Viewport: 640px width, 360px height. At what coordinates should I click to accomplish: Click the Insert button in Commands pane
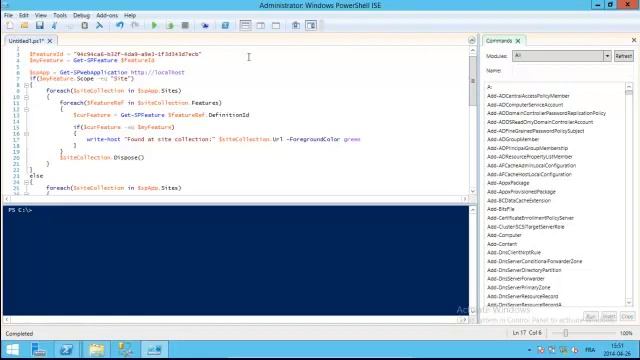609,316
